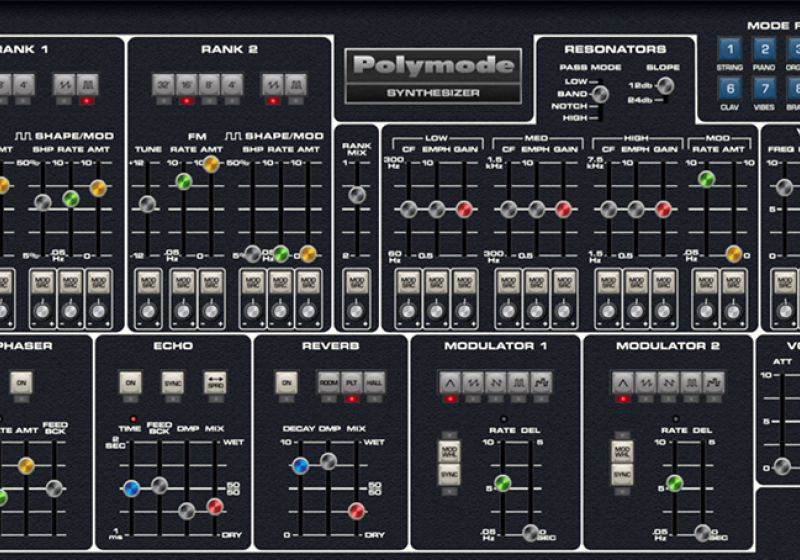Toggle the Echo SPRD spread button
Screen dimensions: 800x560
pyautogui.click(x=215, y=383)
